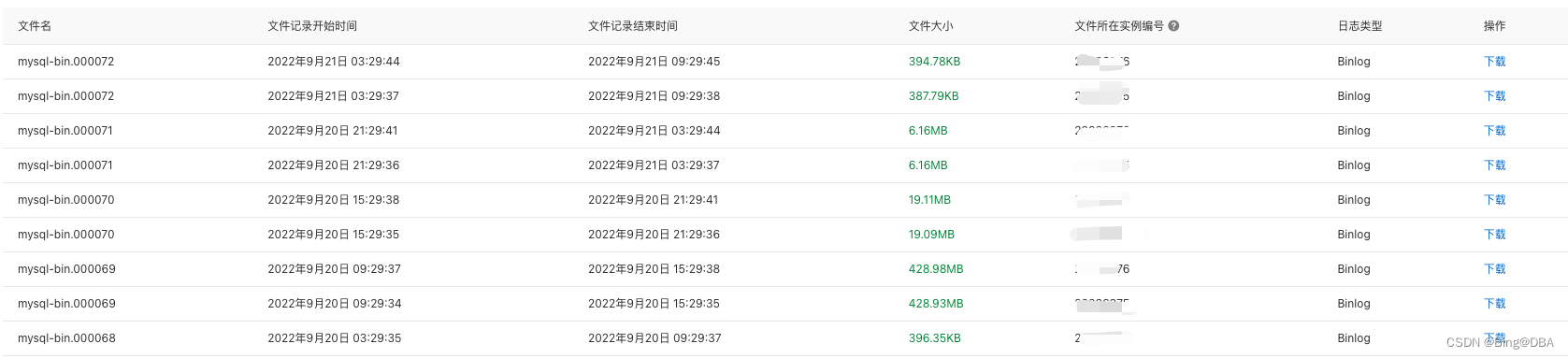The image size is (1568, 358).
Task: Select mysql-bin.000070 in the 19.11MB row
Action: click(65, 200)
